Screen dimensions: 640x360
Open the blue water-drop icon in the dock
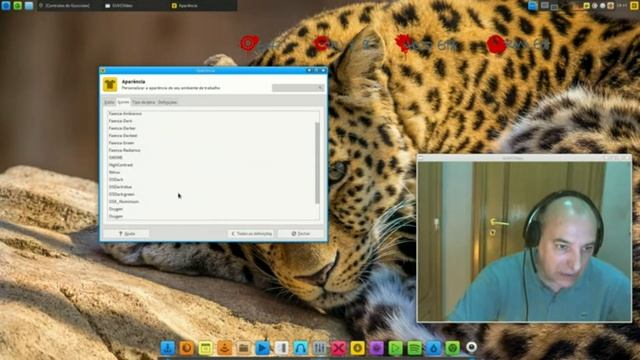(433, 348)
